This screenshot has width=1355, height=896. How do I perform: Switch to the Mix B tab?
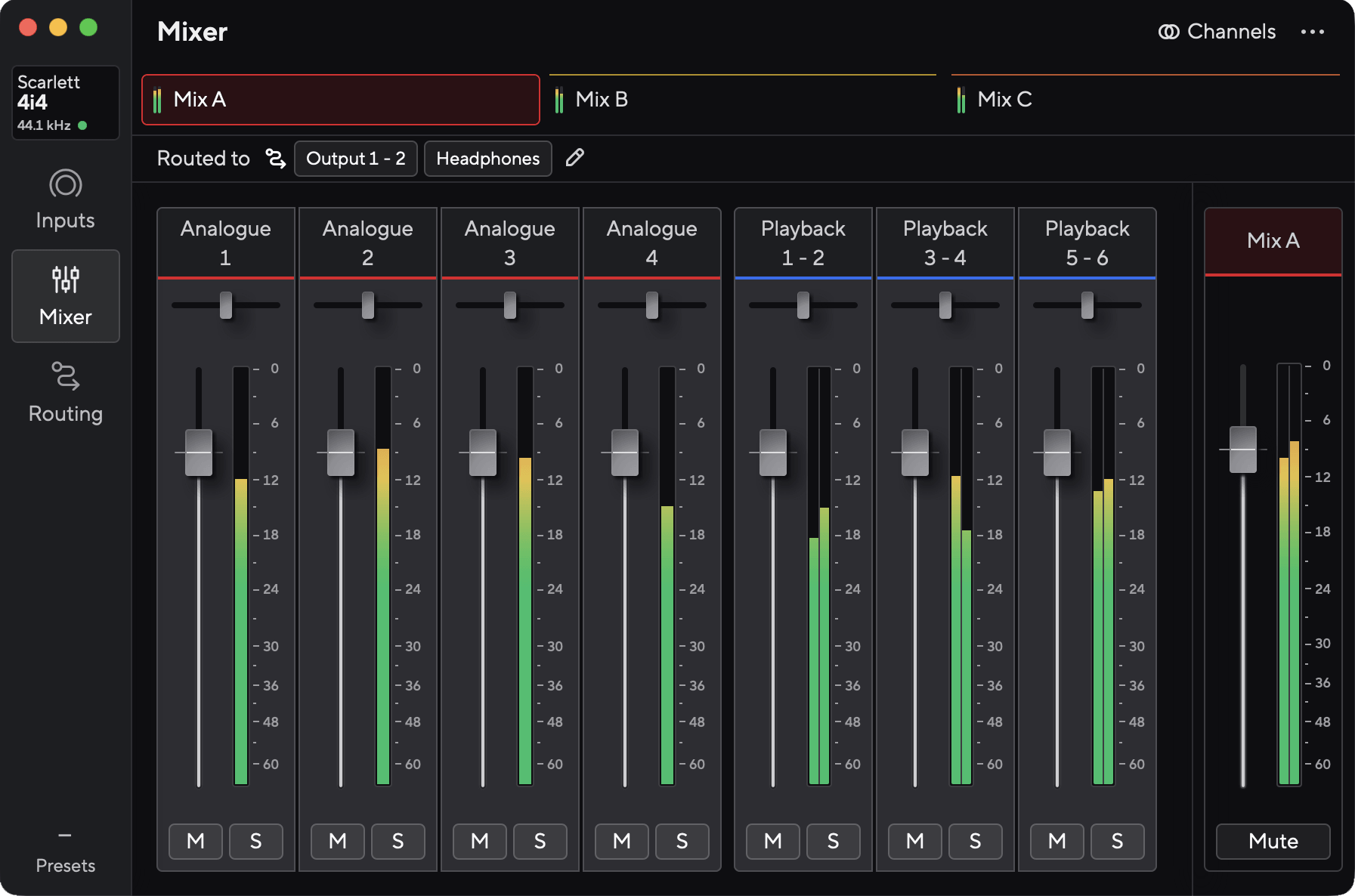tap(742, 100)
